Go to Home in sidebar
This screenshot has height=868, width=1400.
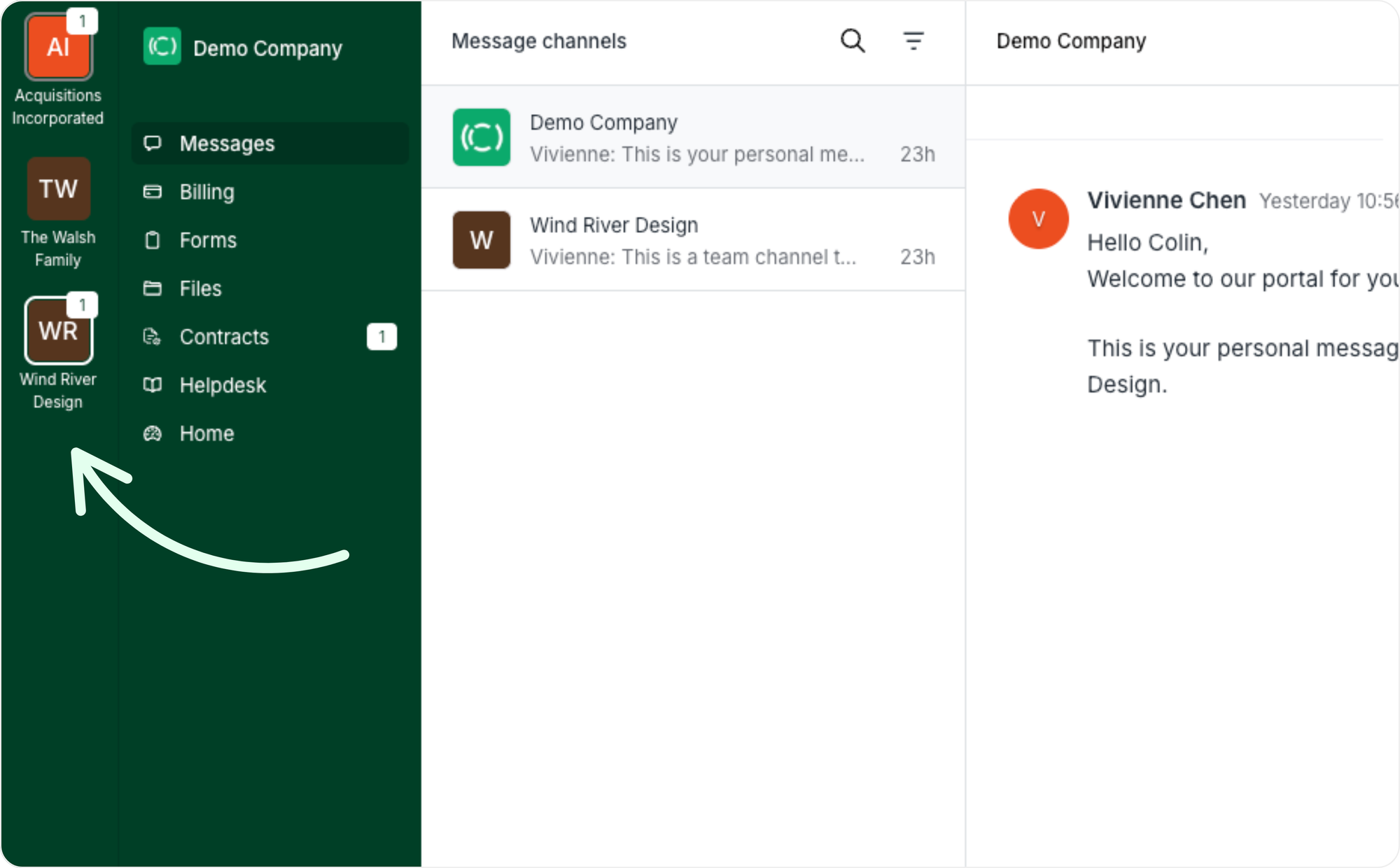tap(206, 433)
